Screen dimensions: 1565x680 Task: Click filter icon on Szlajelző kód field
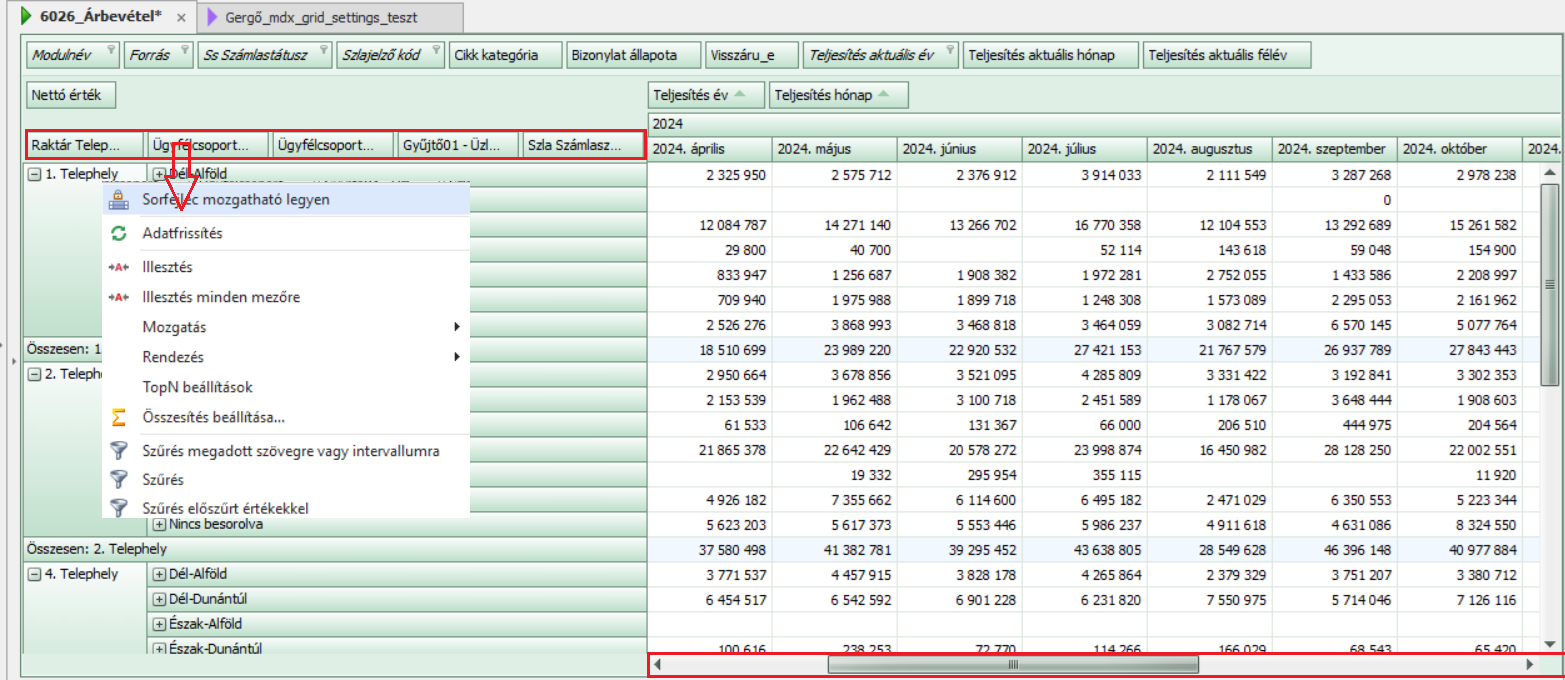(436, 49)
